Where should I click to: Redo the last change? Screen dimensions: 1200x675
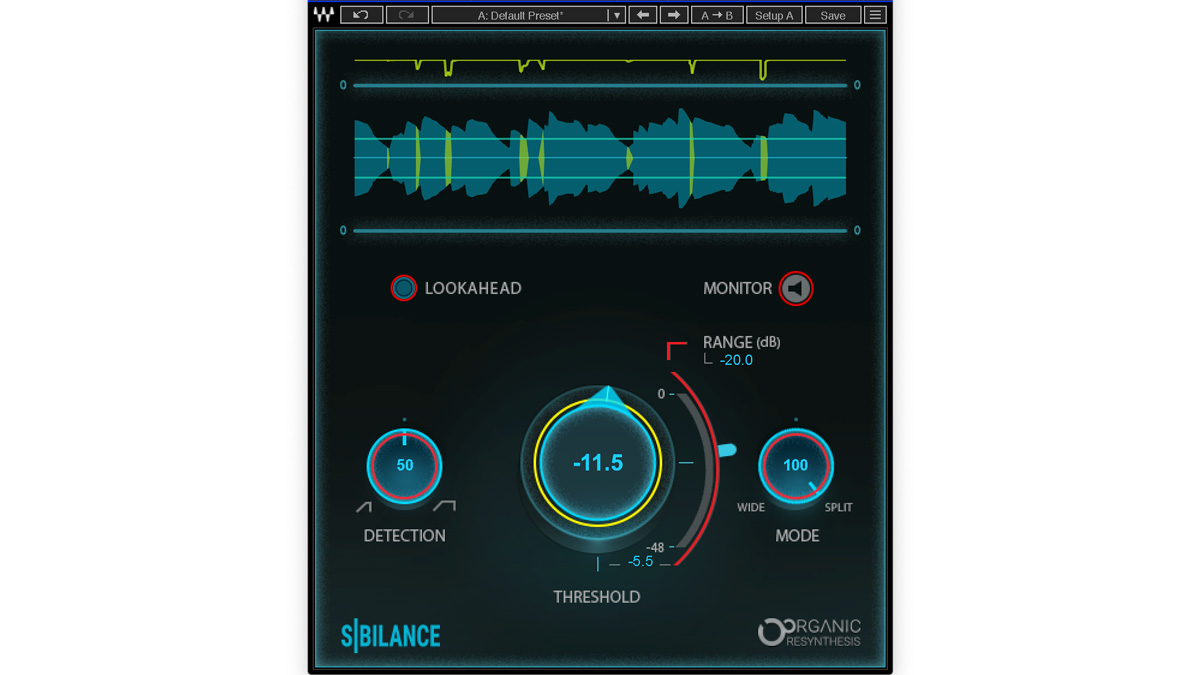(x=407, y=15)
